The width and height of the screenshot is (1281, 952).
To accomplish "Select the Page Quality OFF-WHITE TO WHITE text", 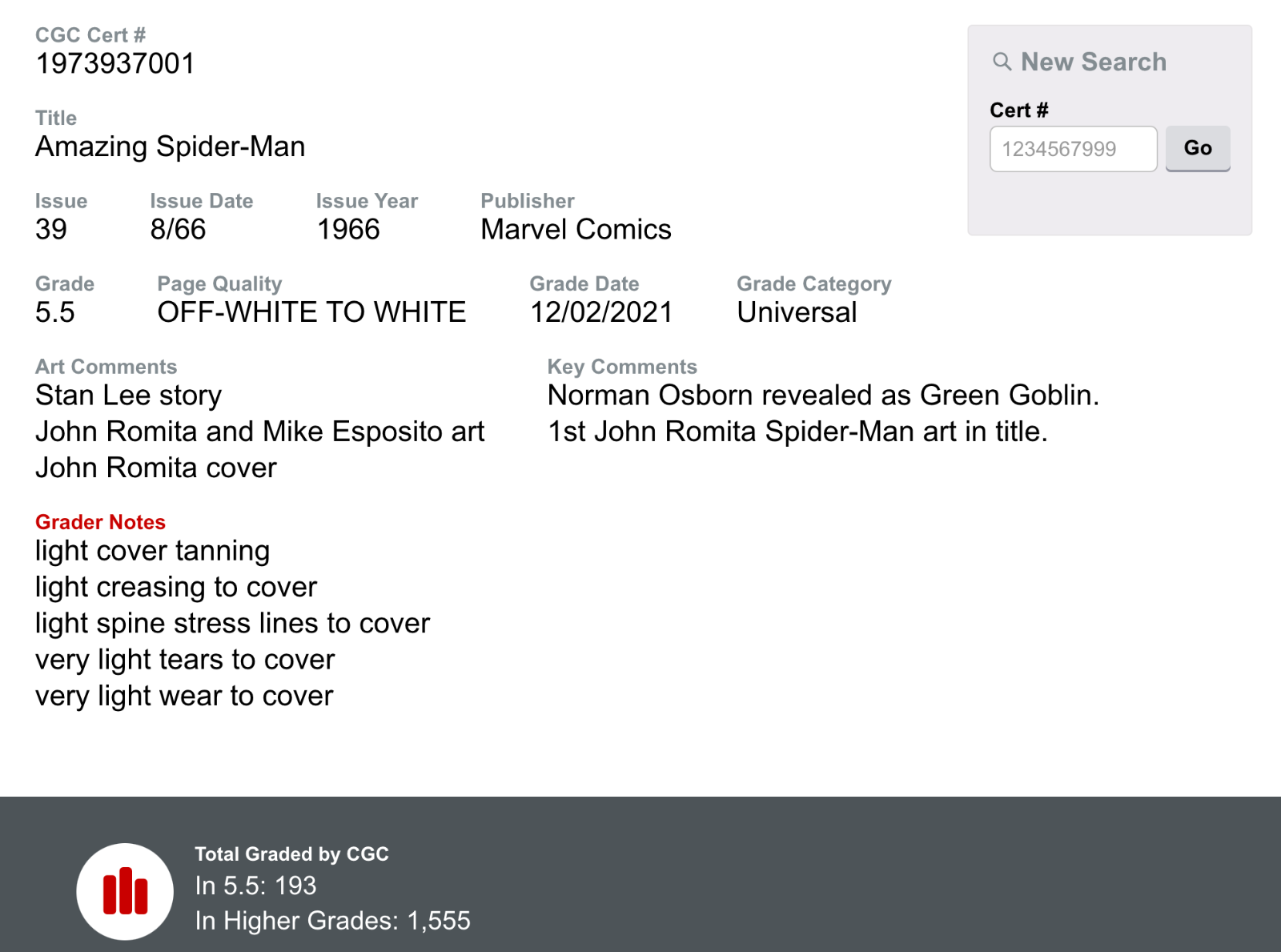I will pos(311,312).
